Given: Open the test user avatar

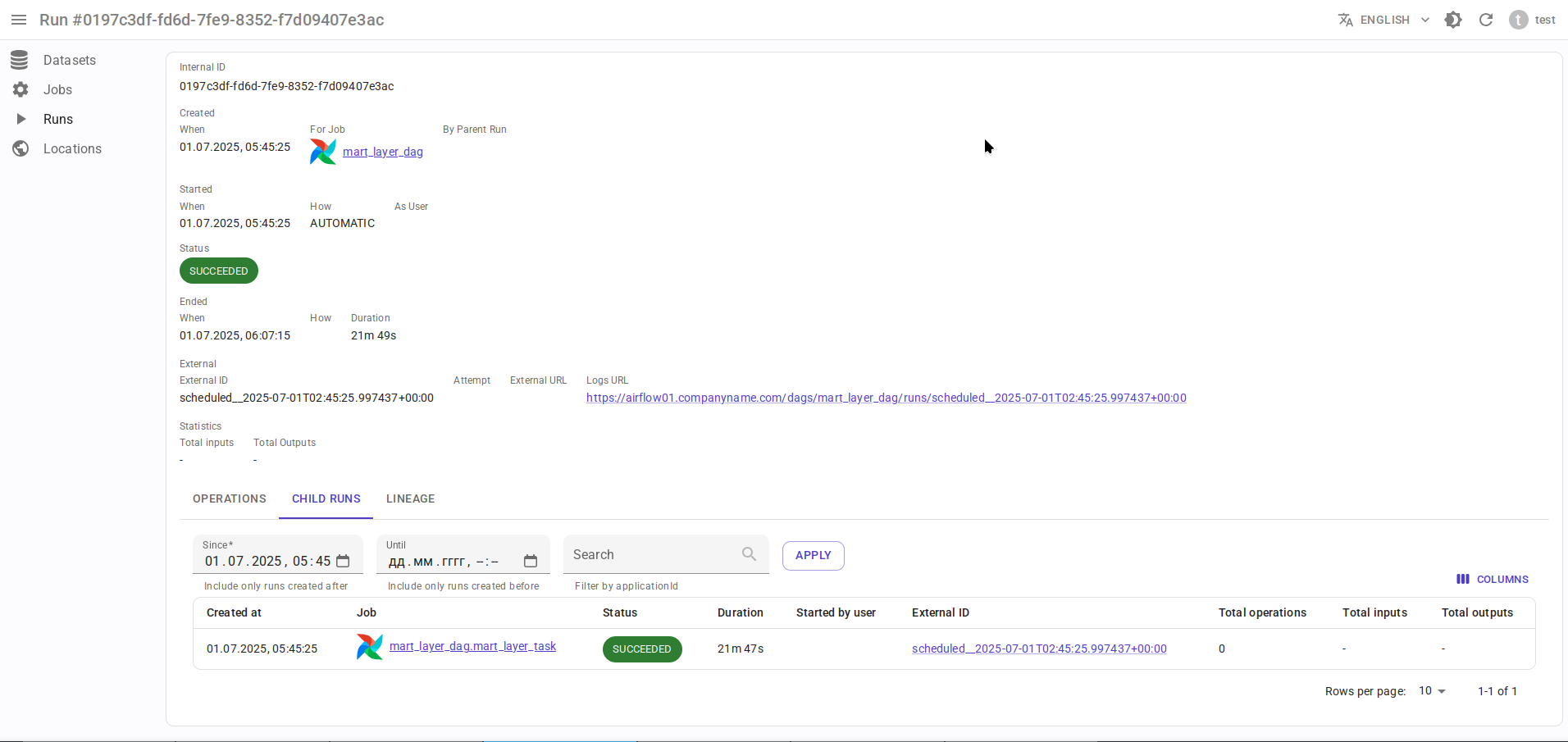Looking at the screenshot, I should click(x=1519, y=20).
